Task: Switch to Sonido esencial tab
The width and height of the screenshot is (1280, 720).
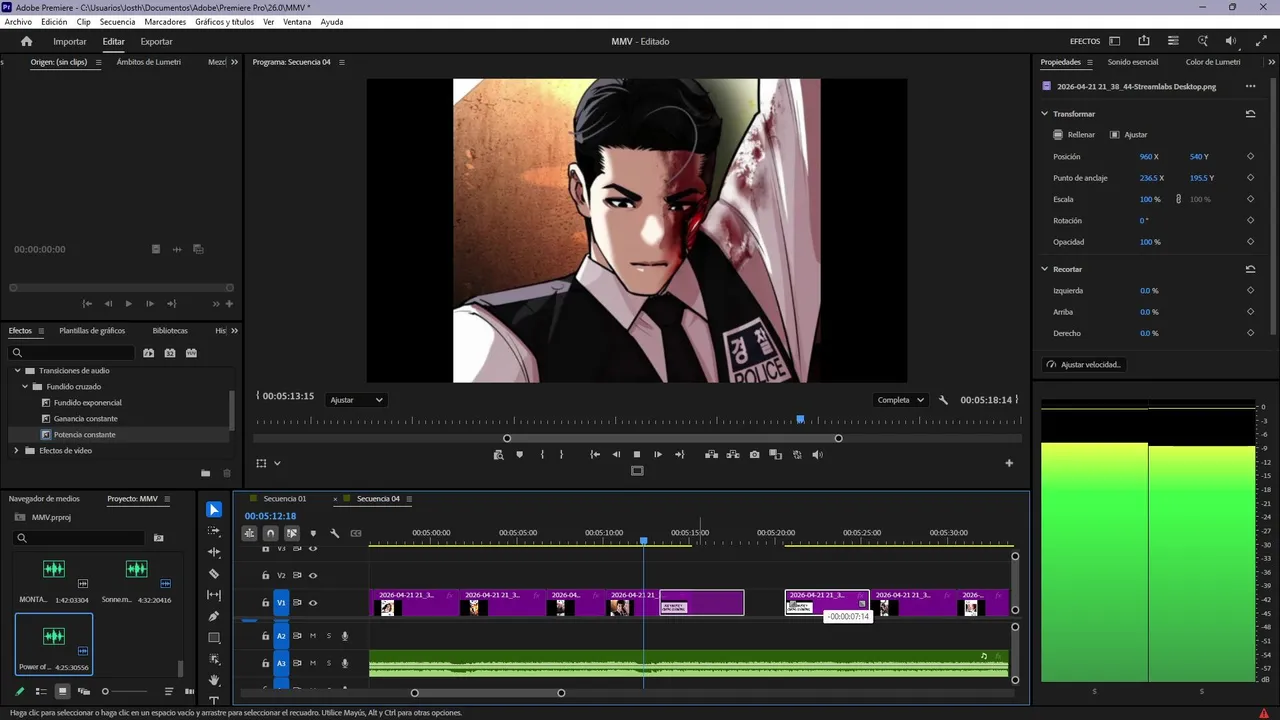Action: pyautogui.click(x=1132, y=62)
